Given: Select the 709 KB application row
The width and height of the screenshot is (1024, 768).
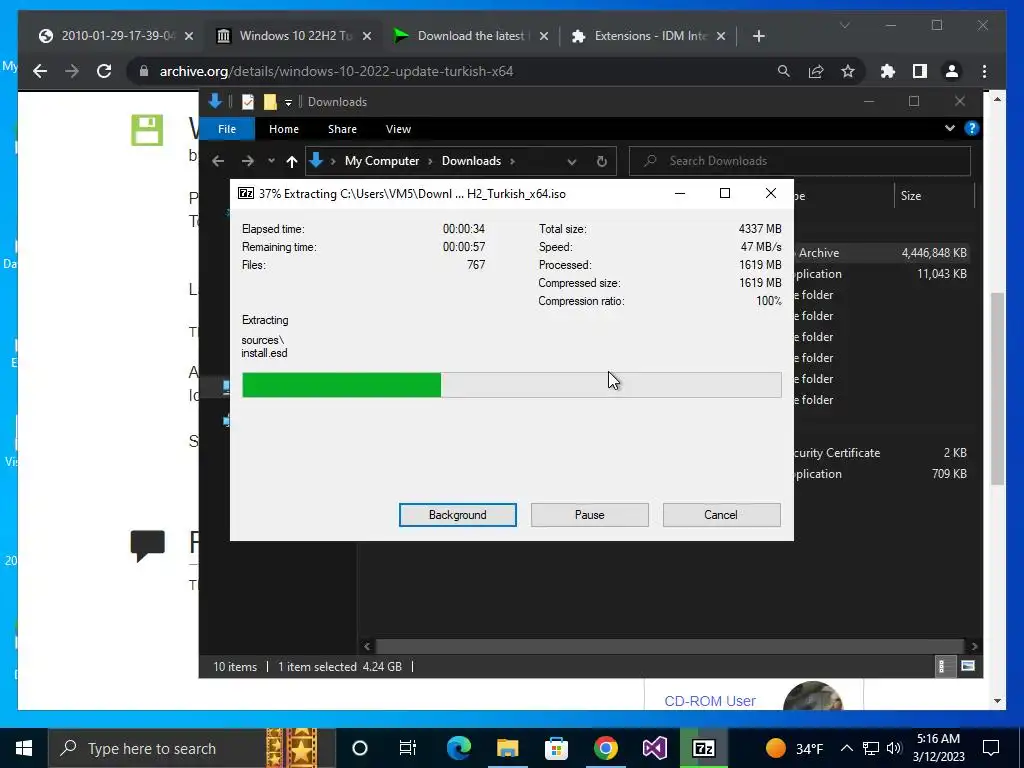Looking at the screenshot, I should click(x=882, y=473).
